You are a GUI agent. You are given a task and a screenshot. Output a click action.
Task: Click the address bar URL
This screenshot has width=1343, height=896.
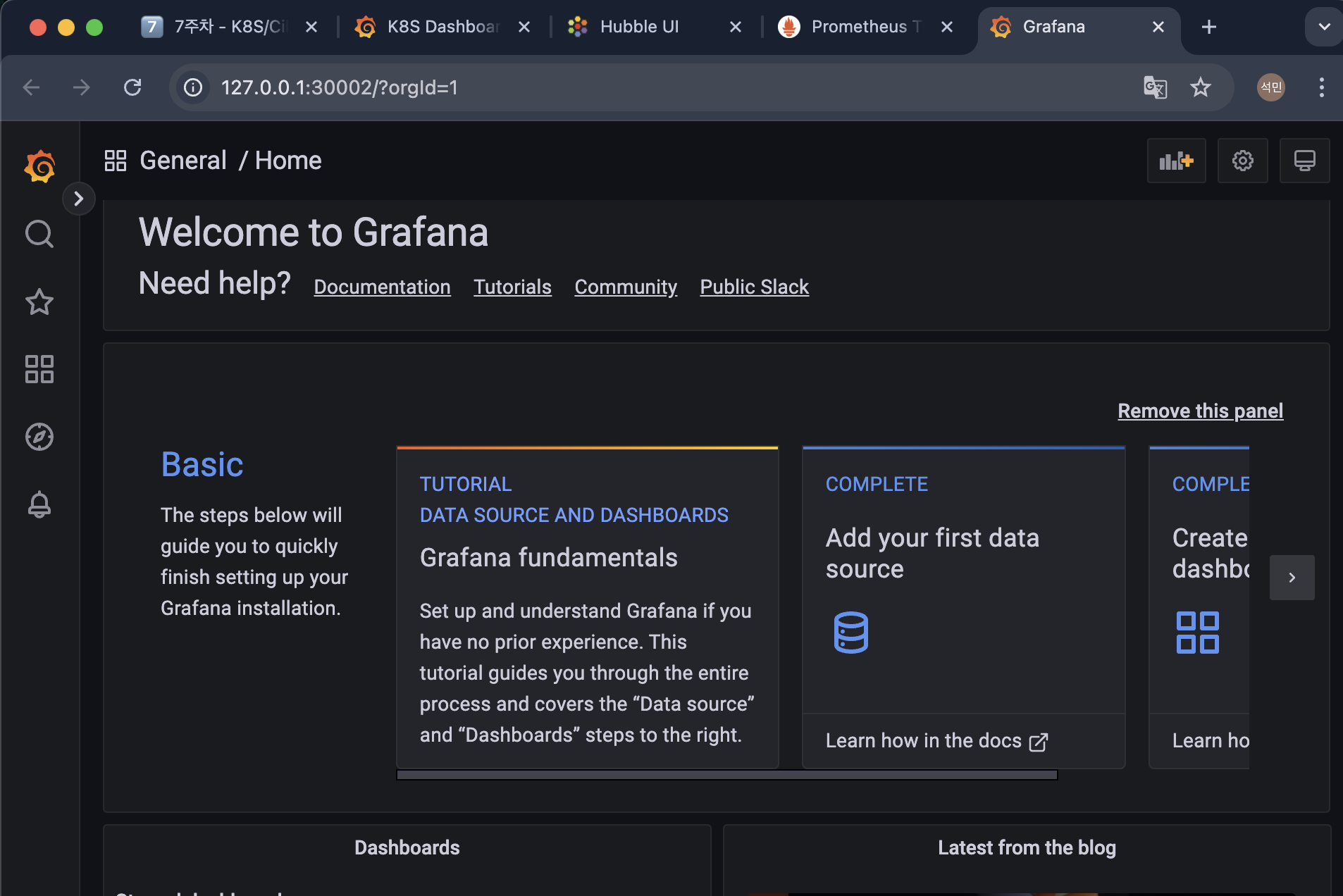point(340,87)
